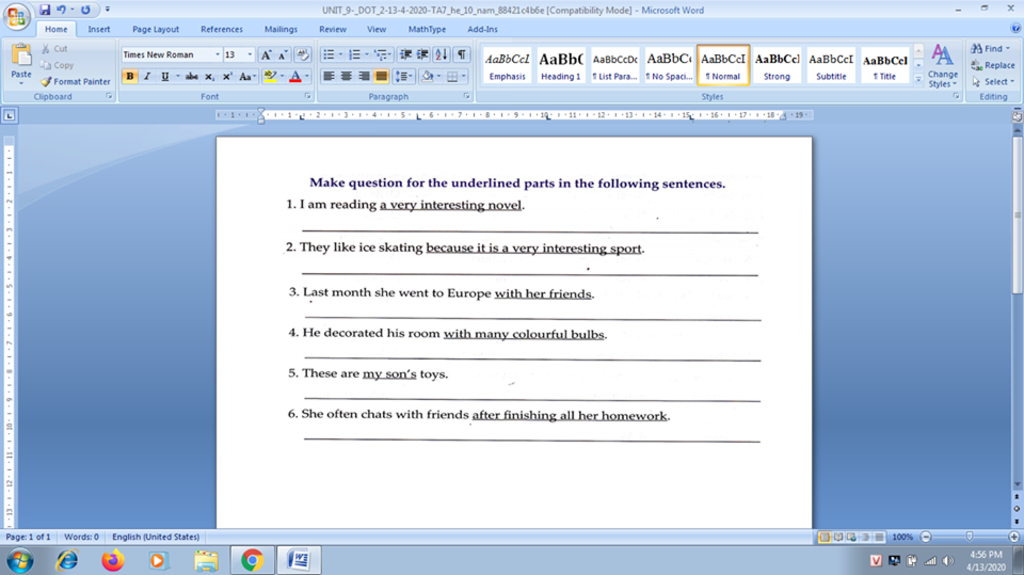Toggle Underline formatting
This screenshot has height=575, width=1024.
click(165, 76)
